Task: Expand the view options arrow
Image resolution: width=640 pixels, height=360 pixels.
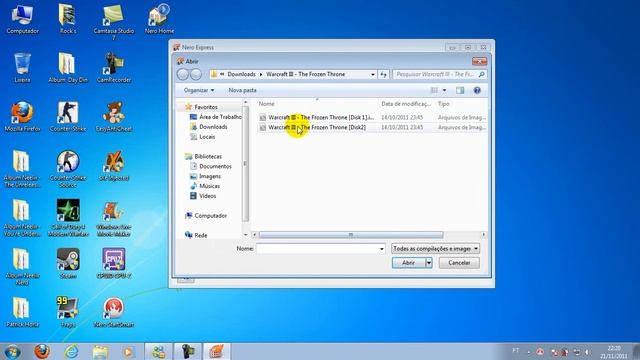Action: pos(444,90)
